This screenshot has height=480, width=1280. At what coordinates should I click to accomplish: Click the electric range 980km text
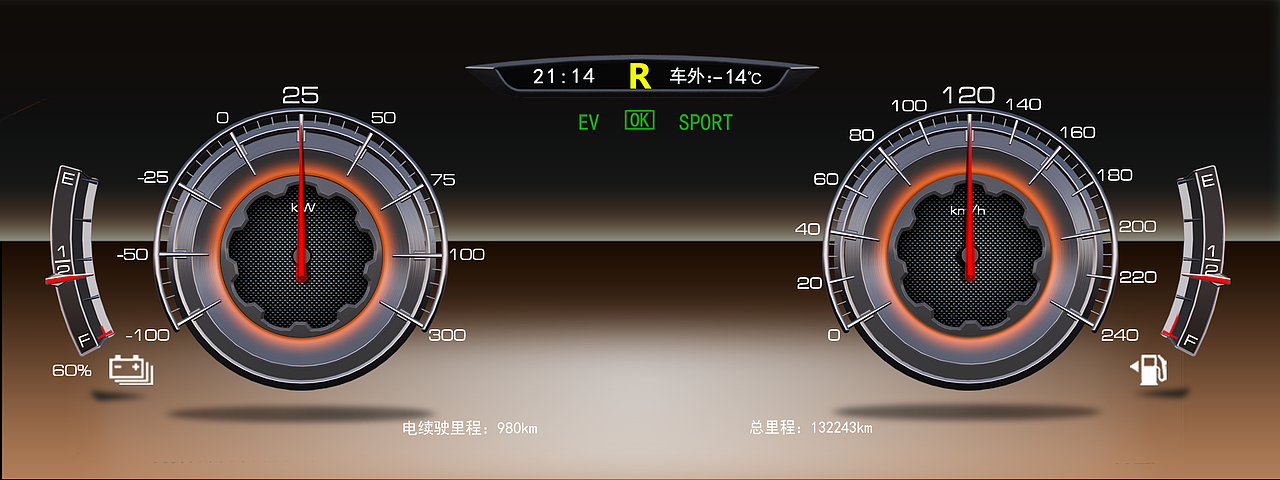pyautogui.click(x=470, y=428)
